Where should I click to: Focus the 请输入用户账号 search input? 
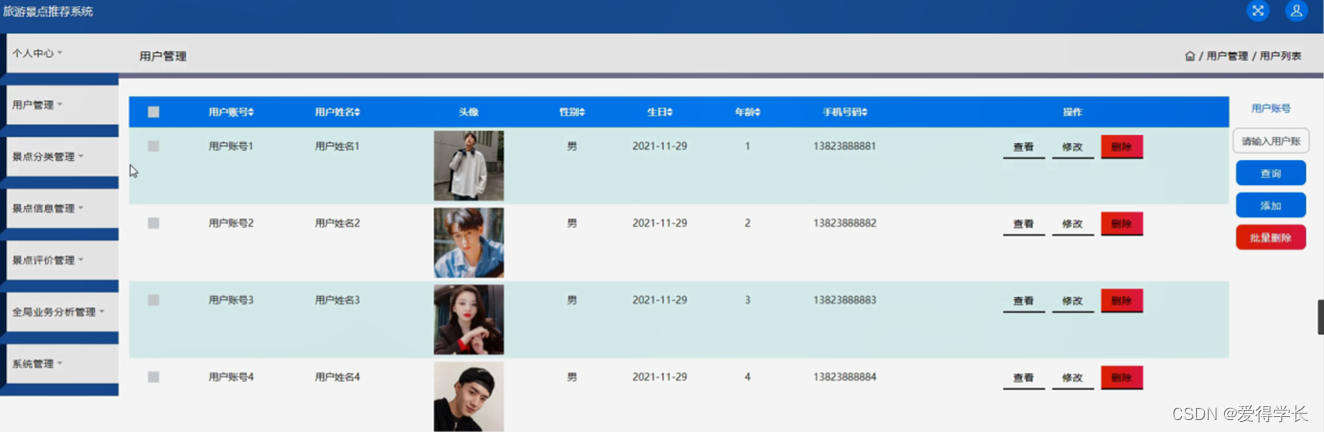1270,141
